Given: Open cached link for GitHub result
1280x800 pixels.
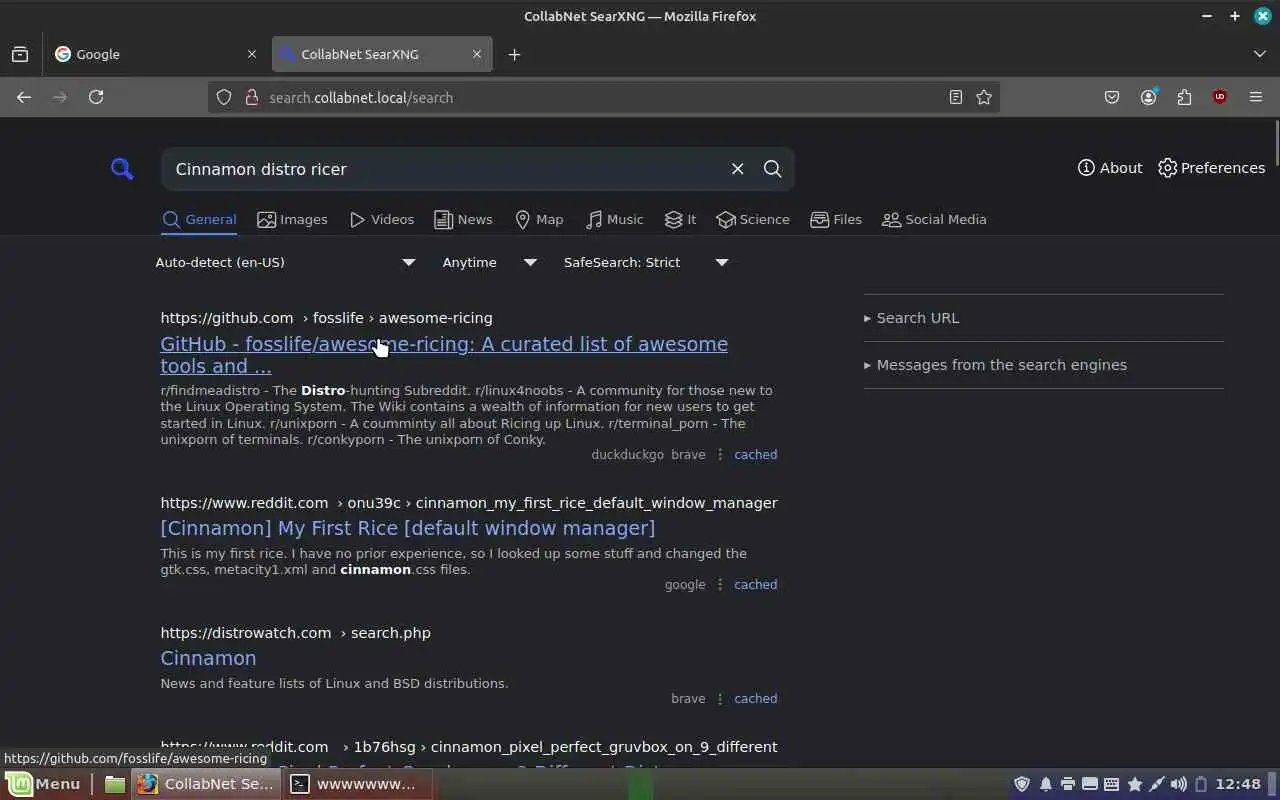Looking at the screenshot, I should click(x=755, y=454).
